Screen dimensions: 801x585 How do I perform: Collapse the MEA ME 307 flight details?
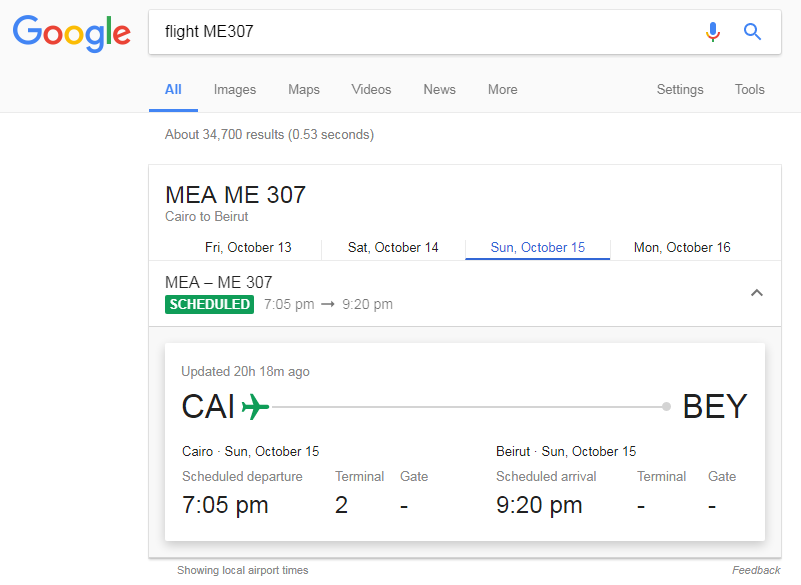pyautogui.click(x=757, y=293)
